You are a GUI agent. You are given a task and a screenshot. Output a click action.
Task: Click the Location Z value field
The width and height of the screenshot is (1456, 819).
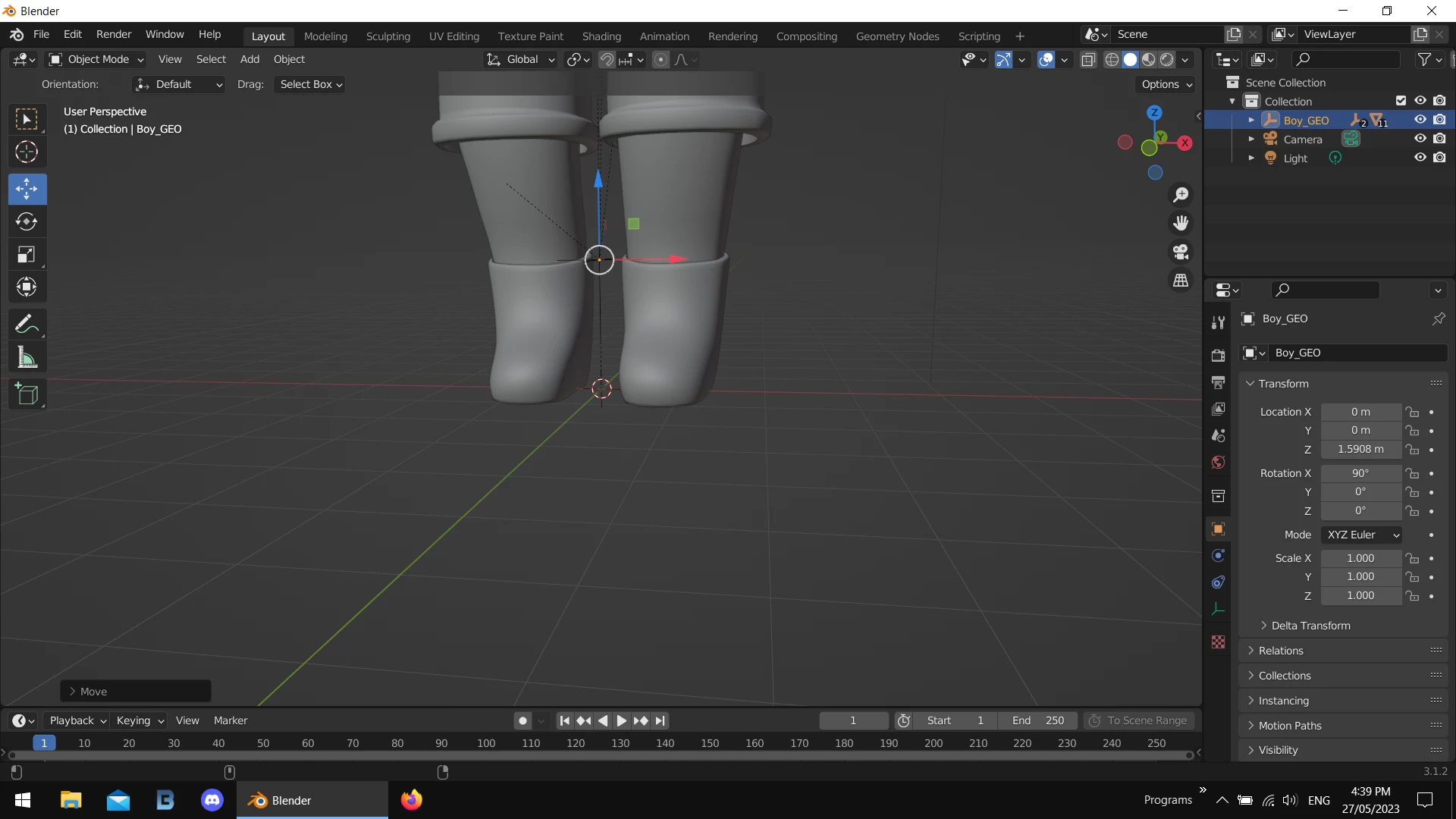pyautogui.click(x=1360, y=450)
